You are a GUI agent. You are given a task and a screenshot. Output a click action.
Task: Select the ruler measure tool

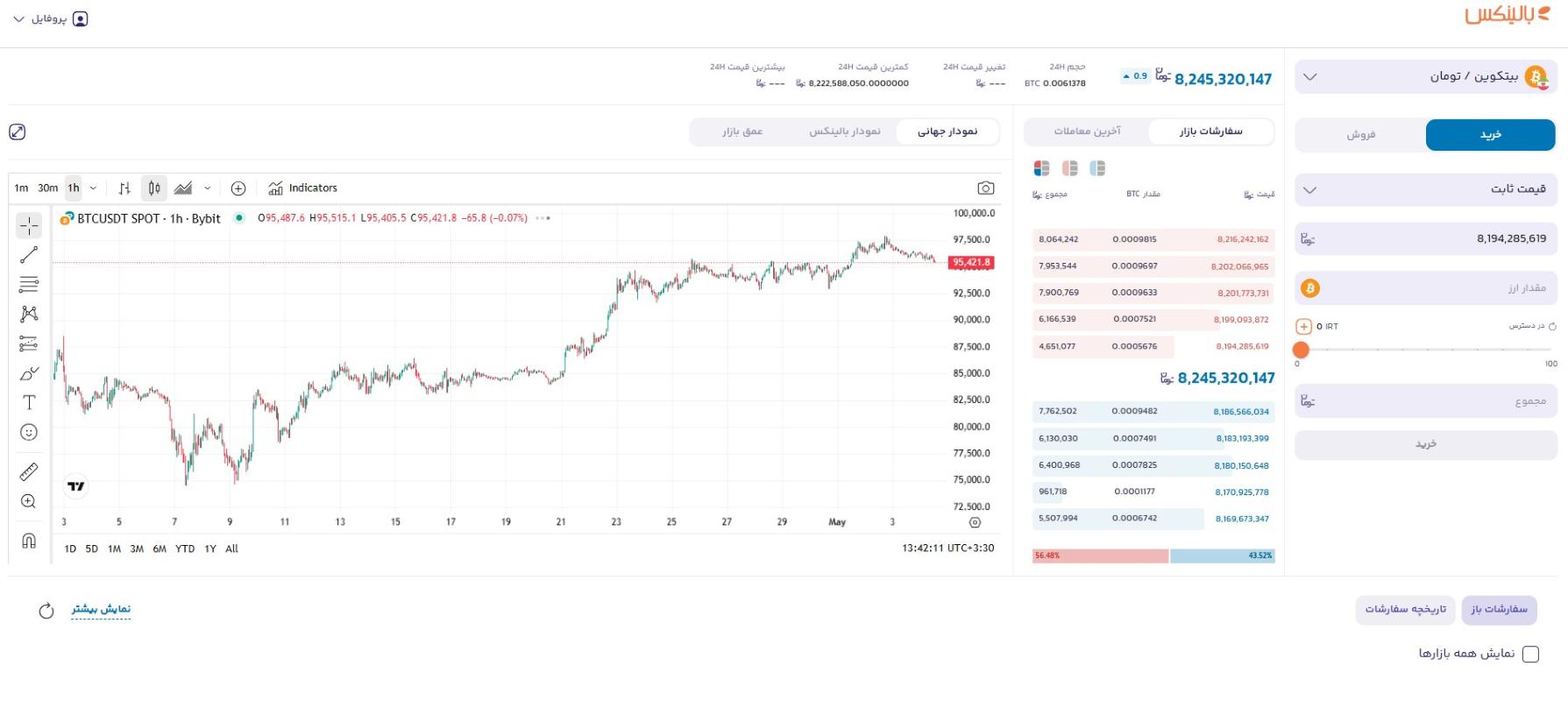[x=29, y=471]
